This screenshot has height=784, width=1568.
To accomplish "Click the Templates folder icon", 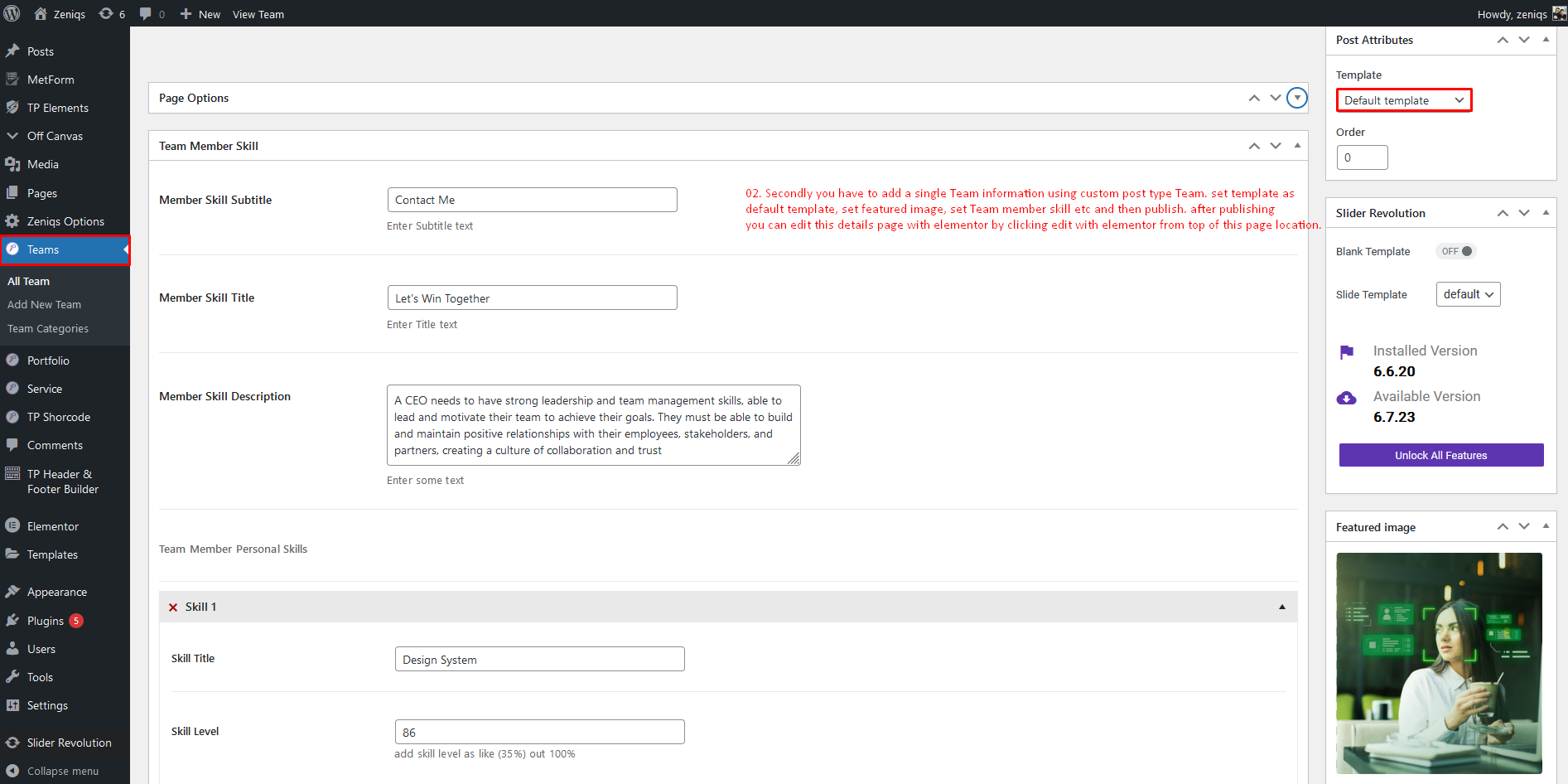I will 12,554.
